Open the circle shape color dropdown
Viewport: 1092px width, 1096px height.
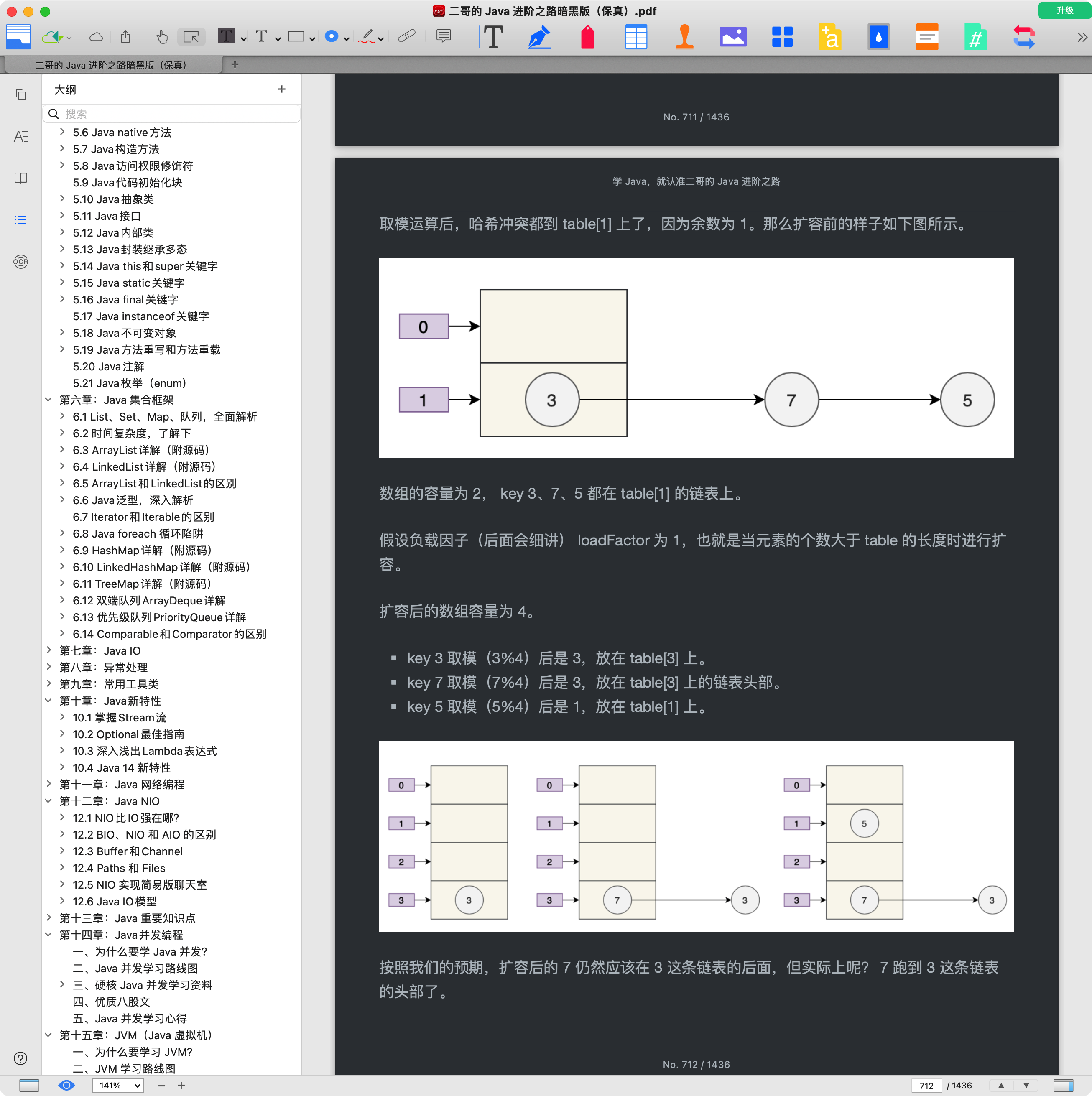(346, 38)
